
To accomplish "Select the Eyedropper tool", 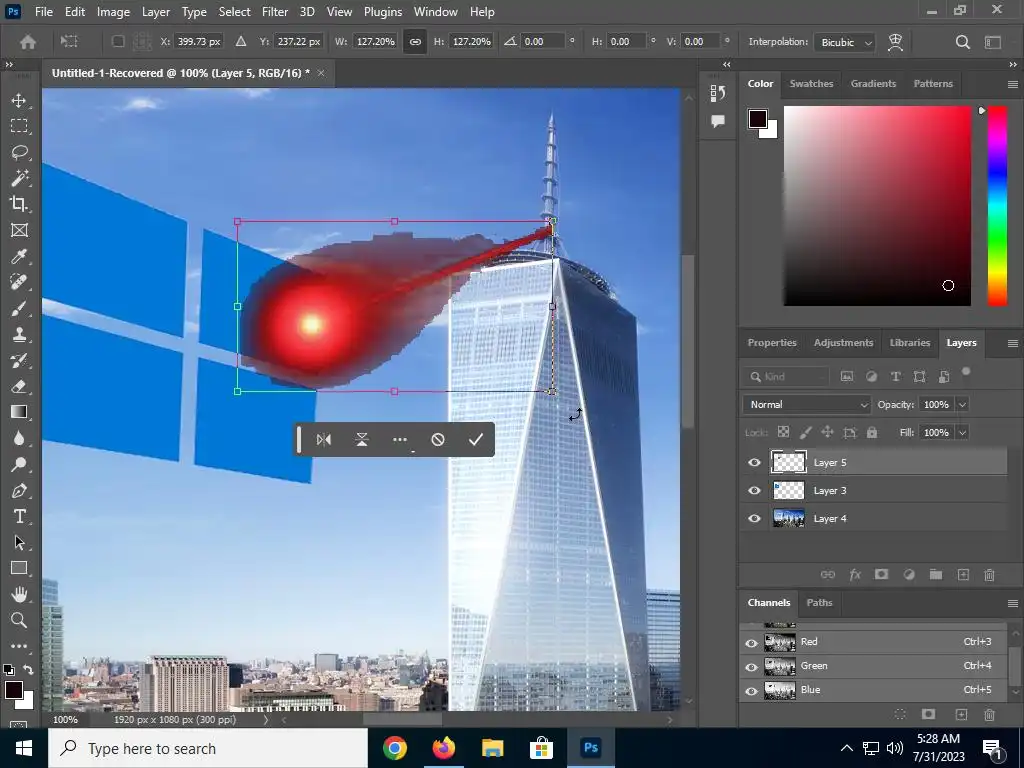I will [x=19, y=256].
